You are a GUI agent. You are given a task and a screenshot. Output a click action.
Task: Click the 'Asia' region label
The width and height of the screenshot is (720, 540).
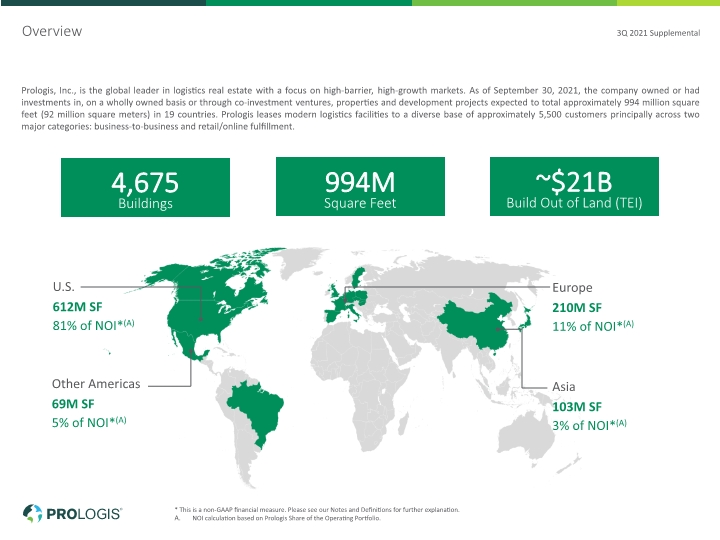click(563, 387)
